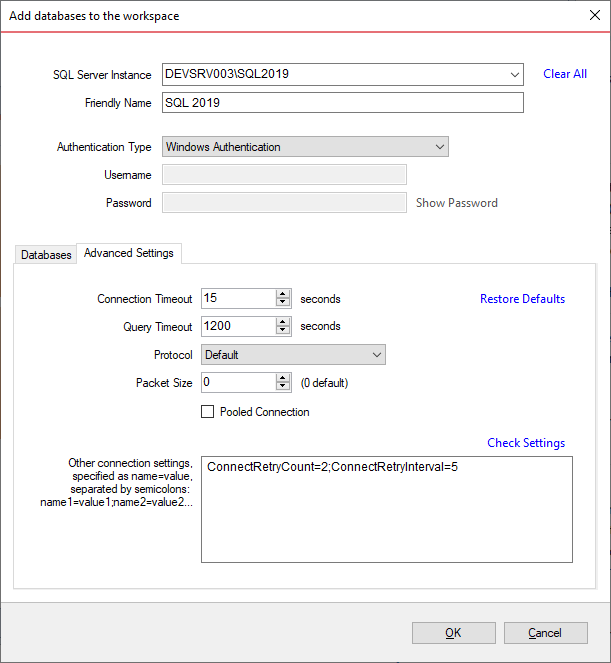Decrease Packet Size with down arrow

(282, 386)
